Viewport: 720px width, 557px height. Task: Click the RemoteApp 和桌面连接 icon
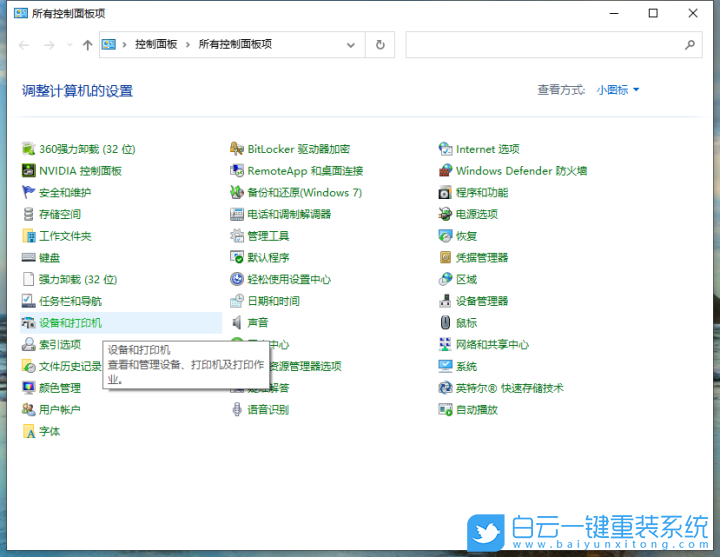237,171
